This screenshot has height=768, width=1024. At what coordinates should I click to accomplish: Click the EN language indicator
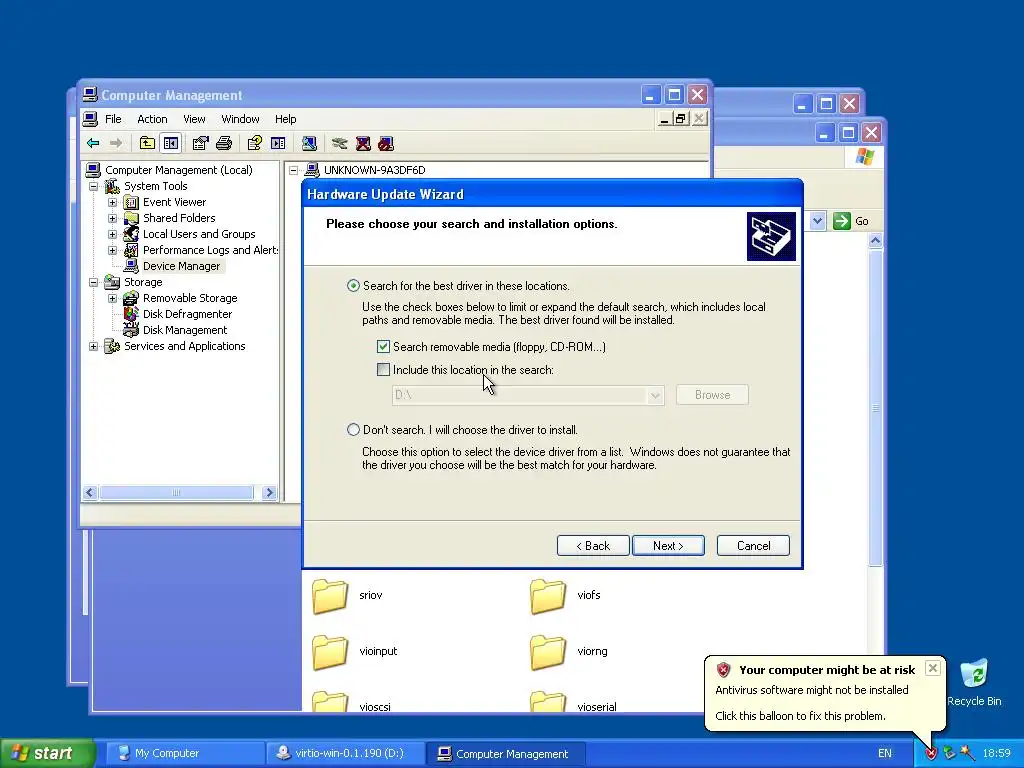885,754
